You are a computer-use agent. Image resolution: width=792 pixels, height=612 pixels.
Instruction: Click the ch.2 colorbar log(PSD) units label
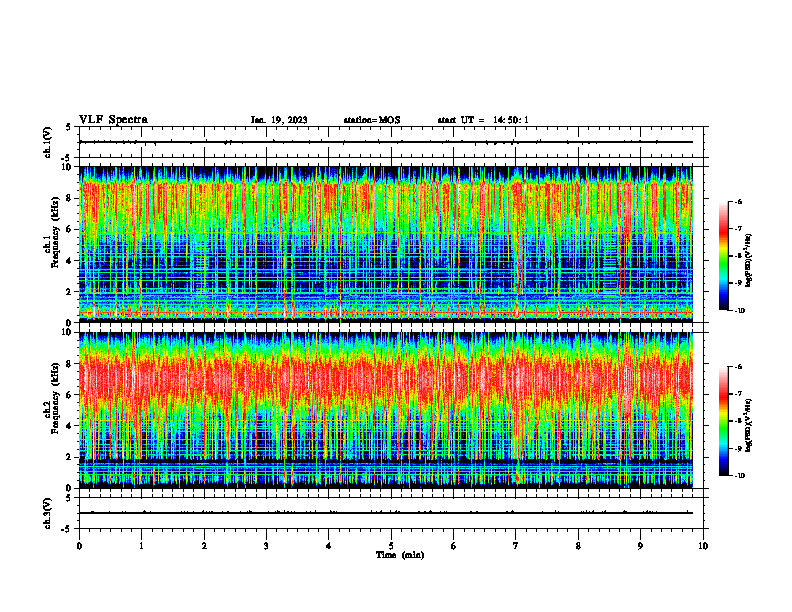750,425
